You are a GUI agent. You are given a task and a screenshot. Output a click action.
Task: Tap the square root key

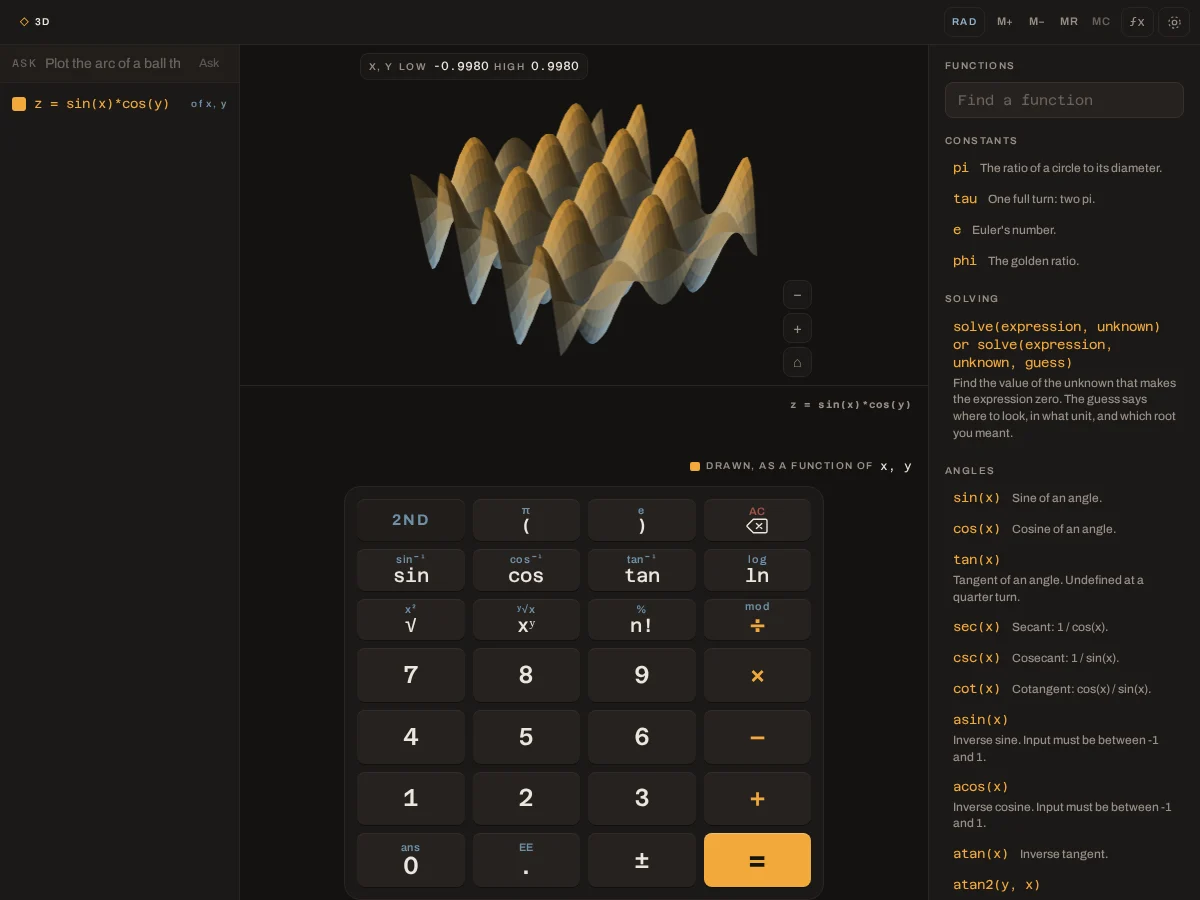[x=411, y=620]
